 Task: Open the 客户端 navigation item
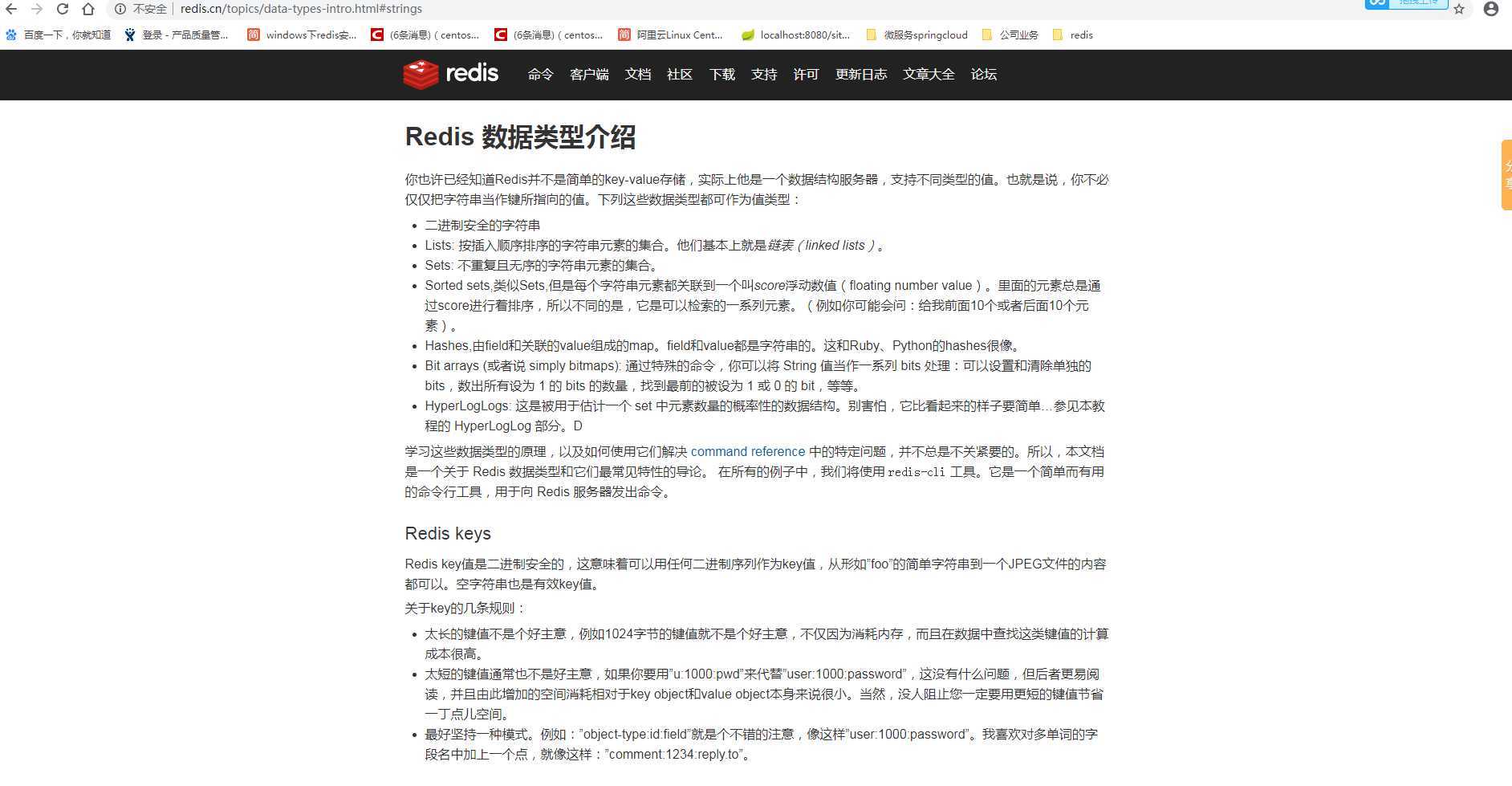[589, 74]
